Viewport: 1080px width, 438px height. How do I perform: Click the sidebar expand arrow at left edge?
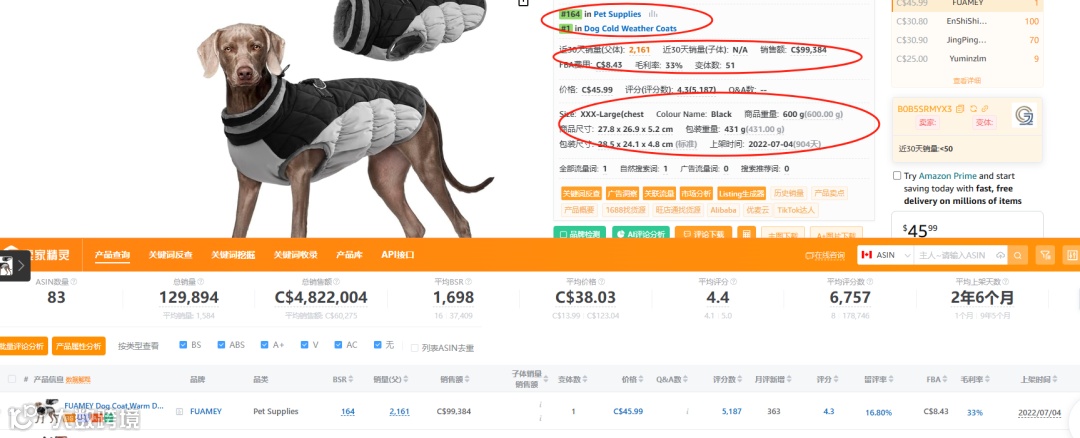21,264
